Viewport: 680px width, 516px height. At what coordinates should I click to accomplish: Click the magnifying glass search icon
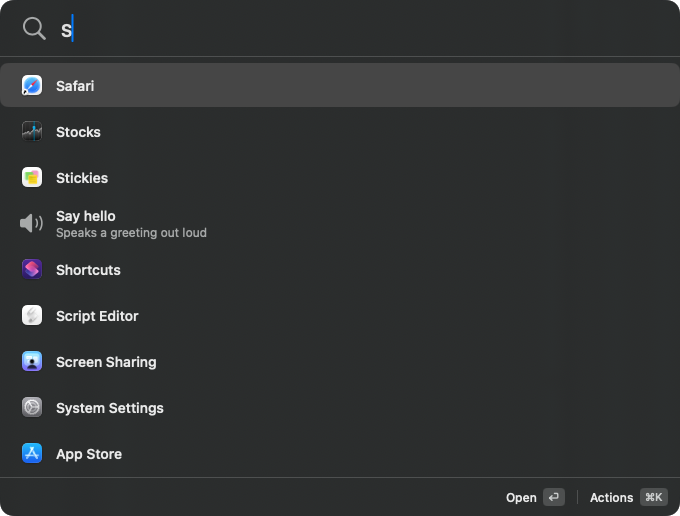point(34,29)
